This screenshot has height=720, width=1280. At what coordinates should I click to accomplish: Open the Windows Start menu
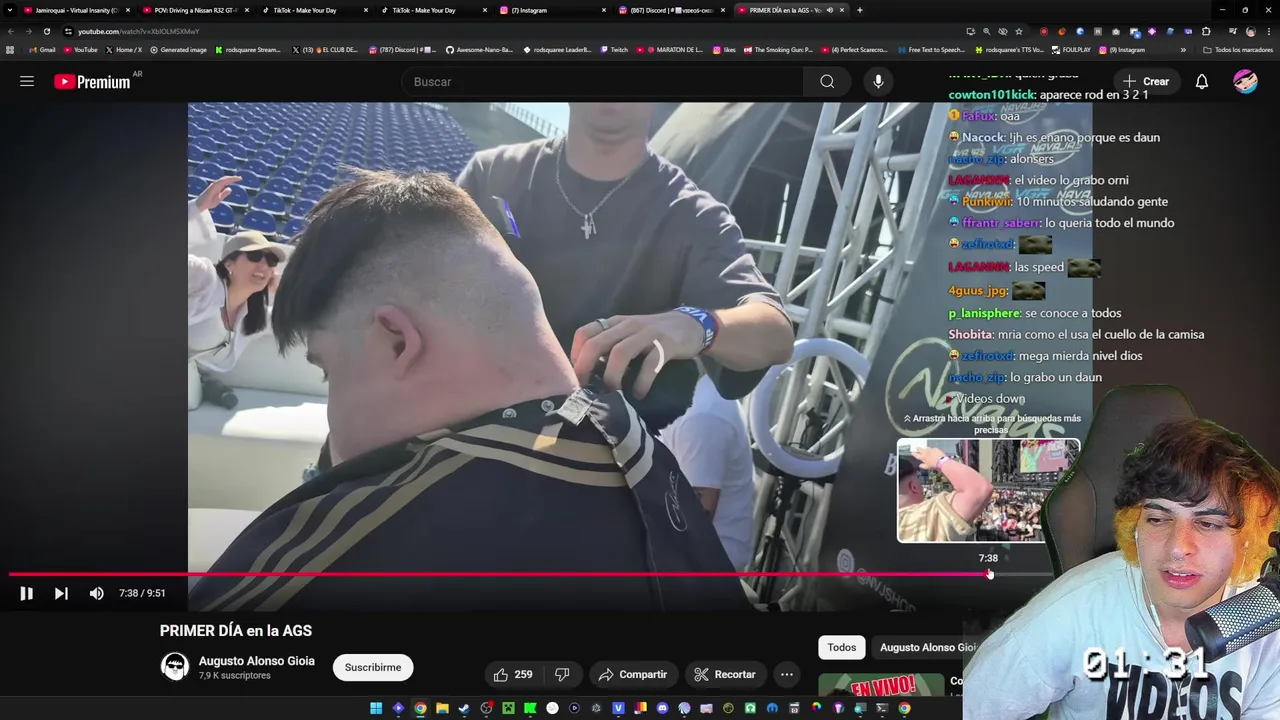376,708
